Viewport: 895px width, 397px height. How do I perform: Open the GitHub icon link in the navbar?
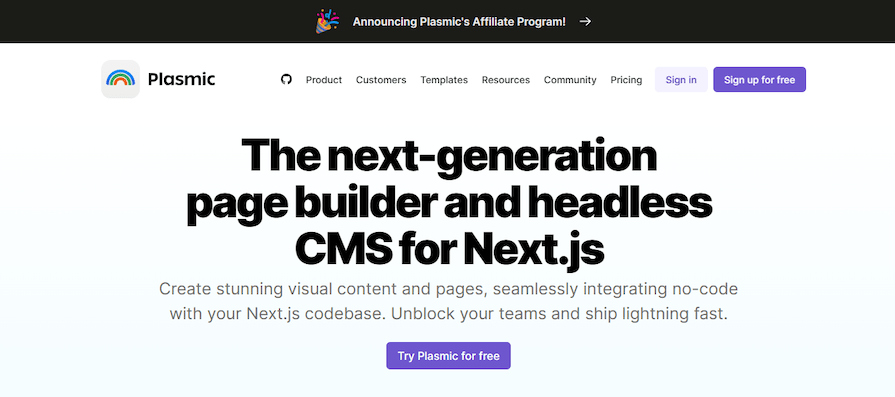[287, 79]
